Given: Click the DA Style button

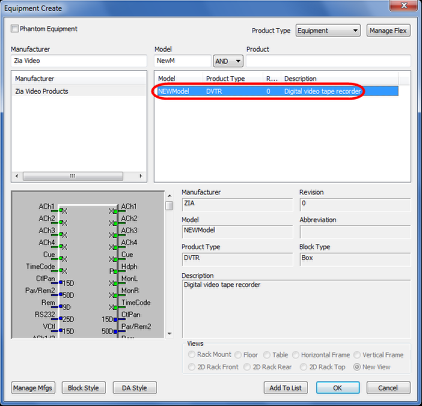Looking at the screenshot, I should point(135,388).
